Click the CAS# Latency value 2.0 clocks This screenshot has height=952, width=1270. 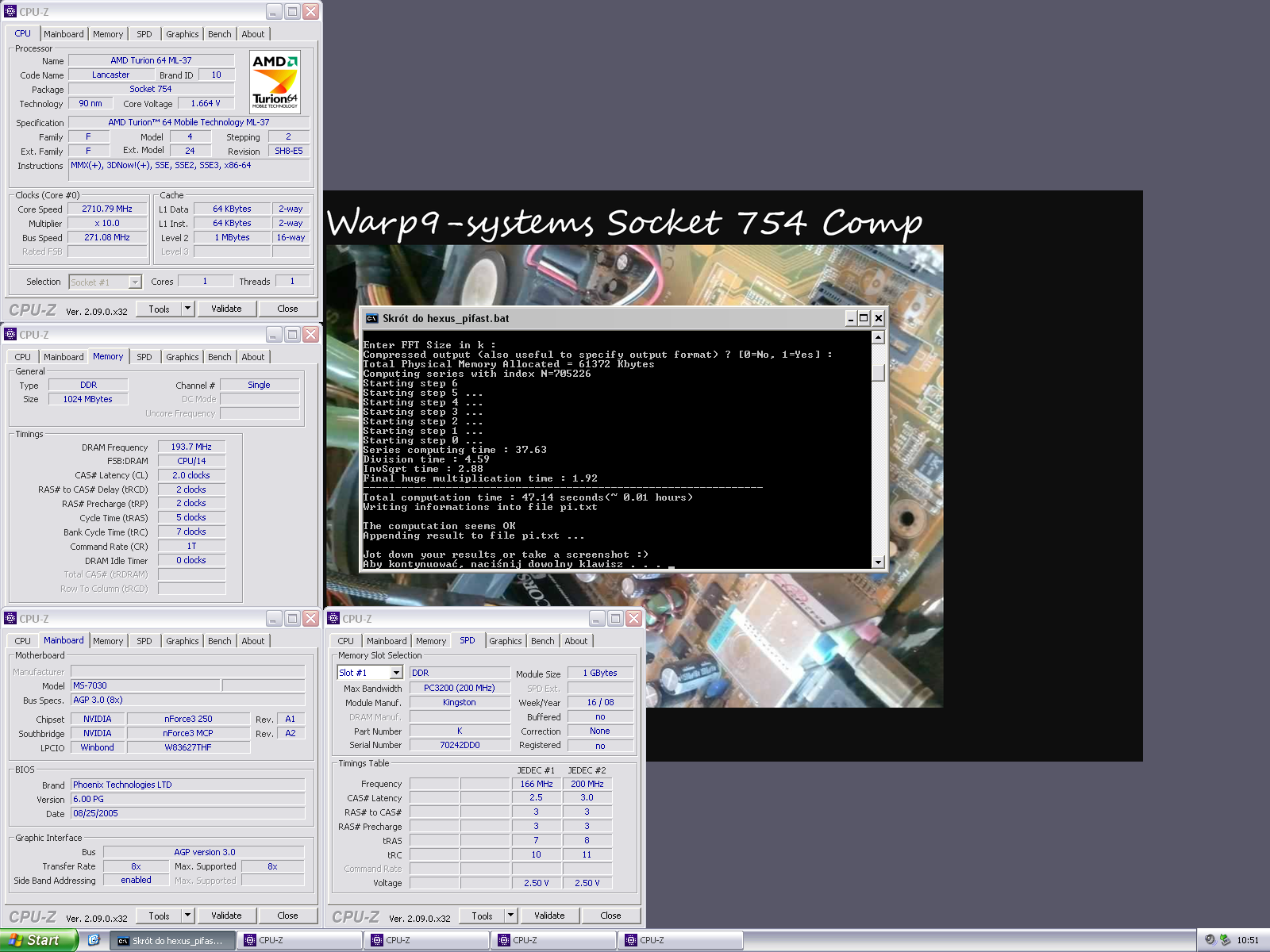click(191, 476)
